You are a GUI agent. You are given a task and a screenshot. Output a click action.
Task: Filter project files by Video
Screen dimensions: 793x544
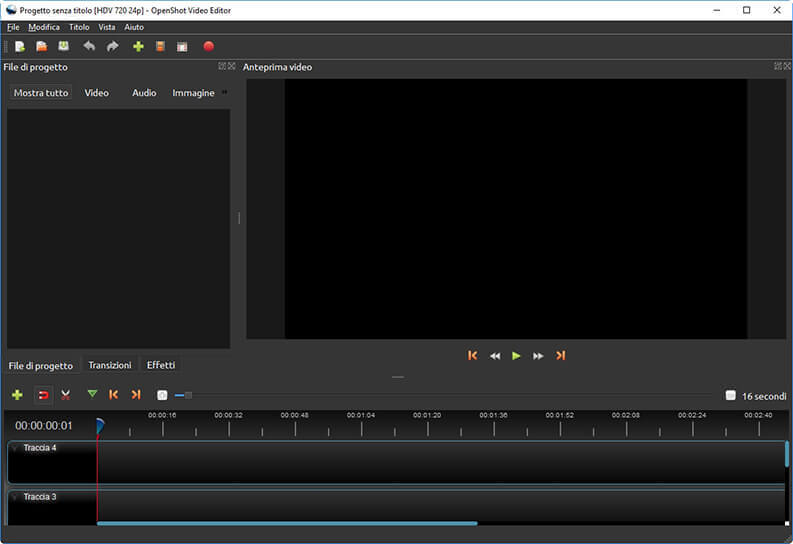coord(97,93)
